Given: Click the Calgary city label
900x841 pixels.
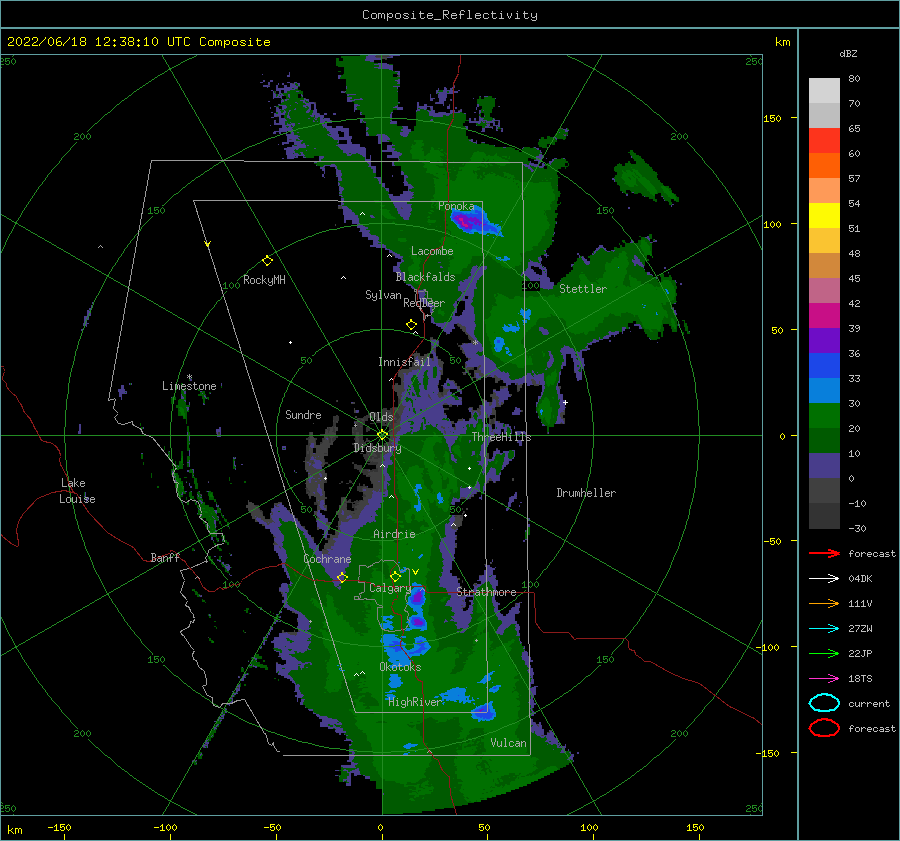Looking at the screenshot, I should [390, 588].
